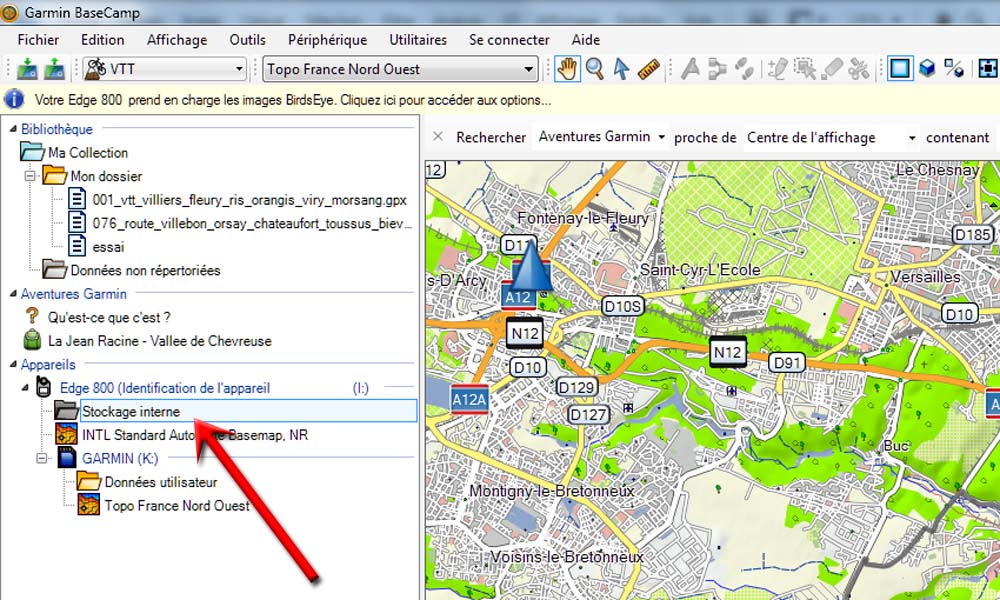Click the split map view icon

click(954, 69)
